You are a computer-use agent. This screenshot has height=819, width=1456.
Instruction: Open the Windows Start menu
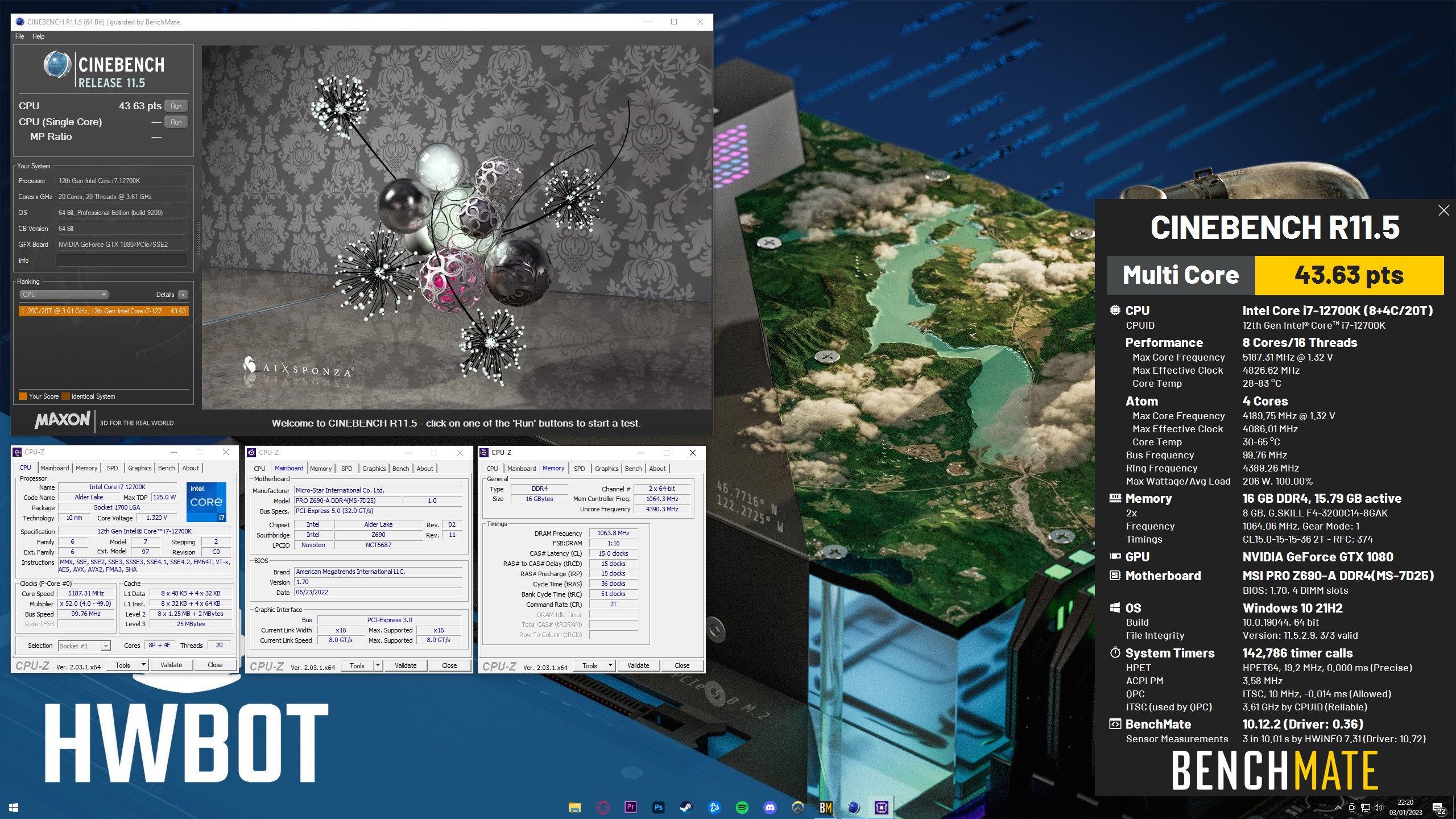tap(14, 808)
